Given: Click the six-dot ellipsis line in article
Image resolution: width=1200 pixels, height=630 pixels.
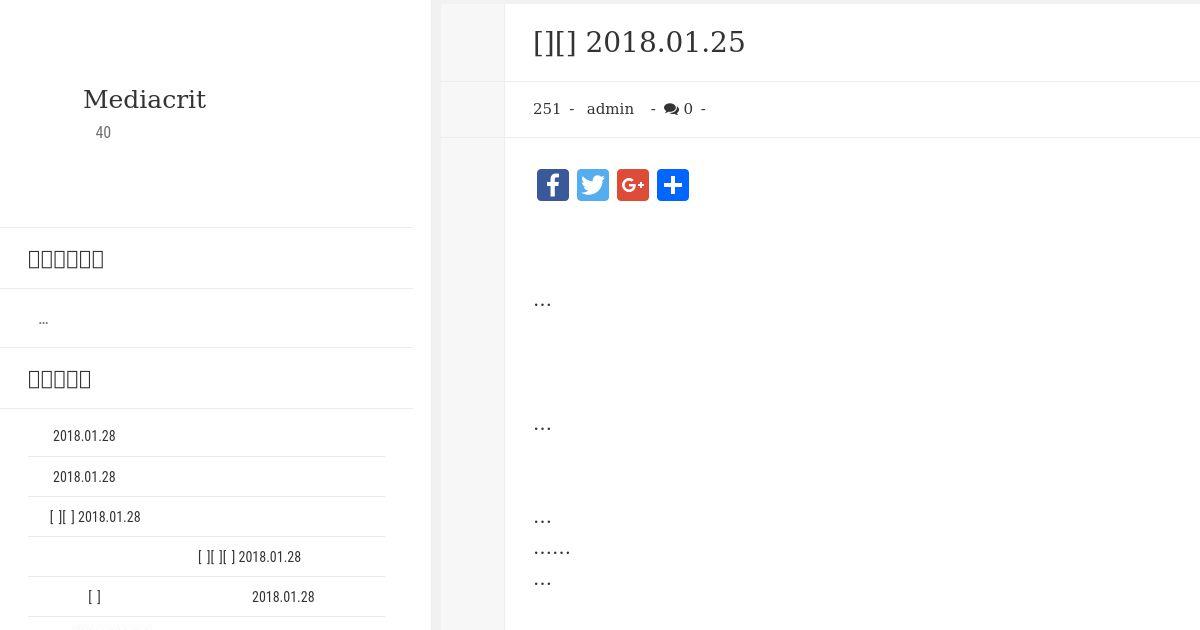Looking at the screenshot, I should (552, 549).
